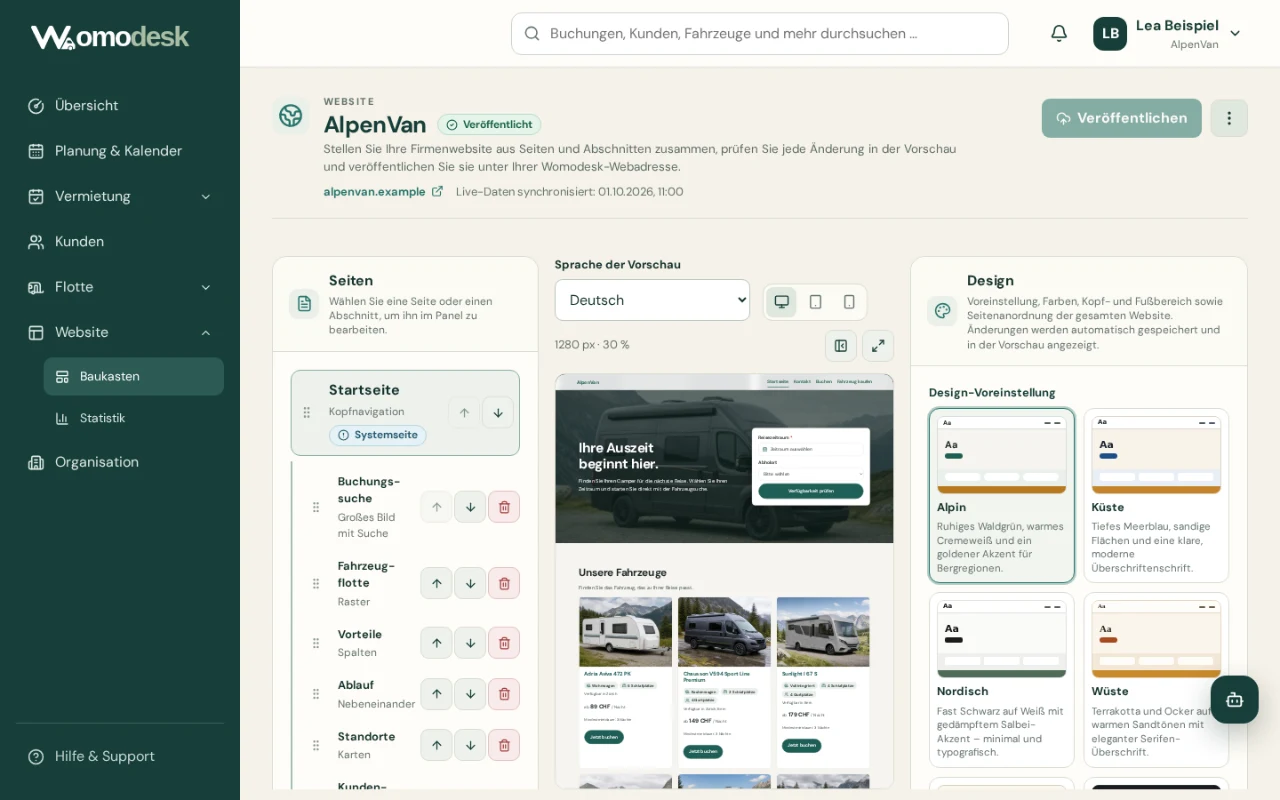1280x800 pixels.
Task: Open Website Statistik
Action: pyautogui.click(x=134, y=418)
